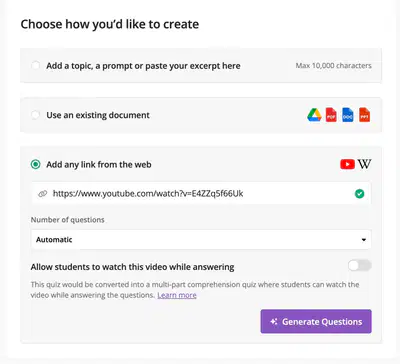400x364 pixels.
Task: Click the PPT file icon
Action: 365,115
